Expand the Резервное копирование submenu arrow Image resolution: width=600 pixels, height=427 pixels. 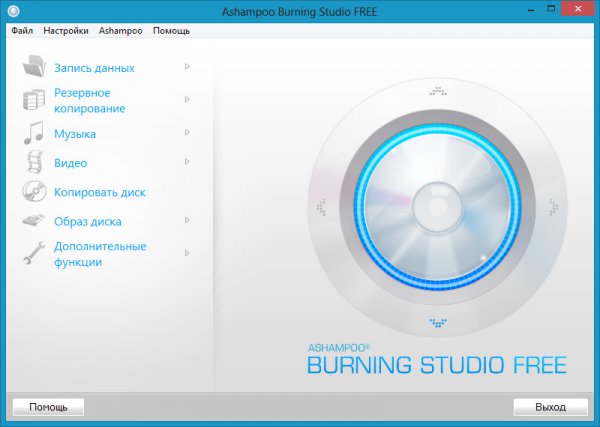187,99
